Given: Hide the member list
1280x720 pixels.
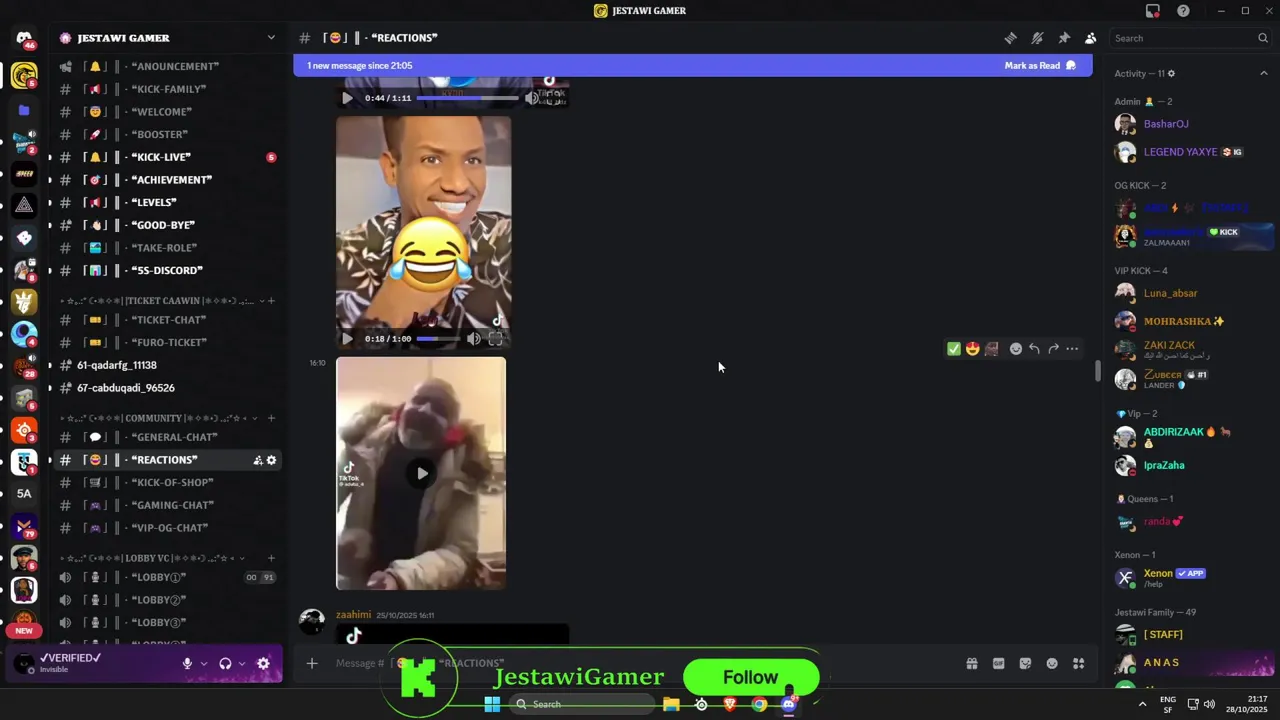Looking at the screenshot, I should [x=1090, y=38].
